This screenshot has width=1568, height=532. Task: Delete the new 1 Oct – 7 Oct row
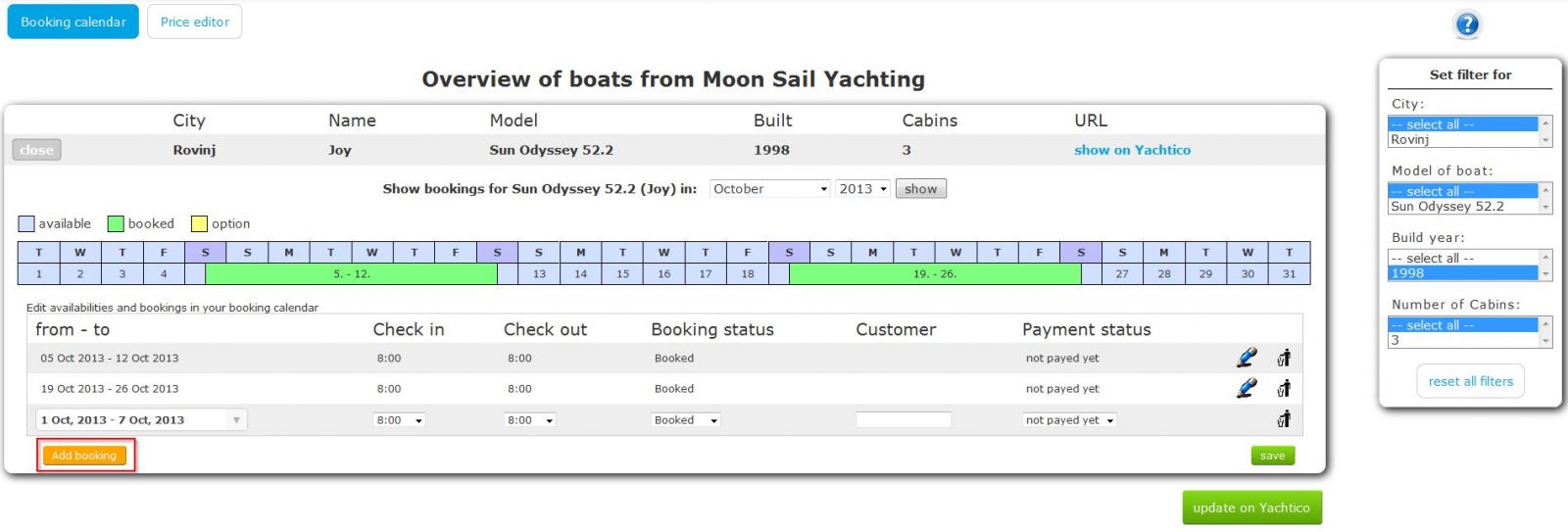point(1284,420)
